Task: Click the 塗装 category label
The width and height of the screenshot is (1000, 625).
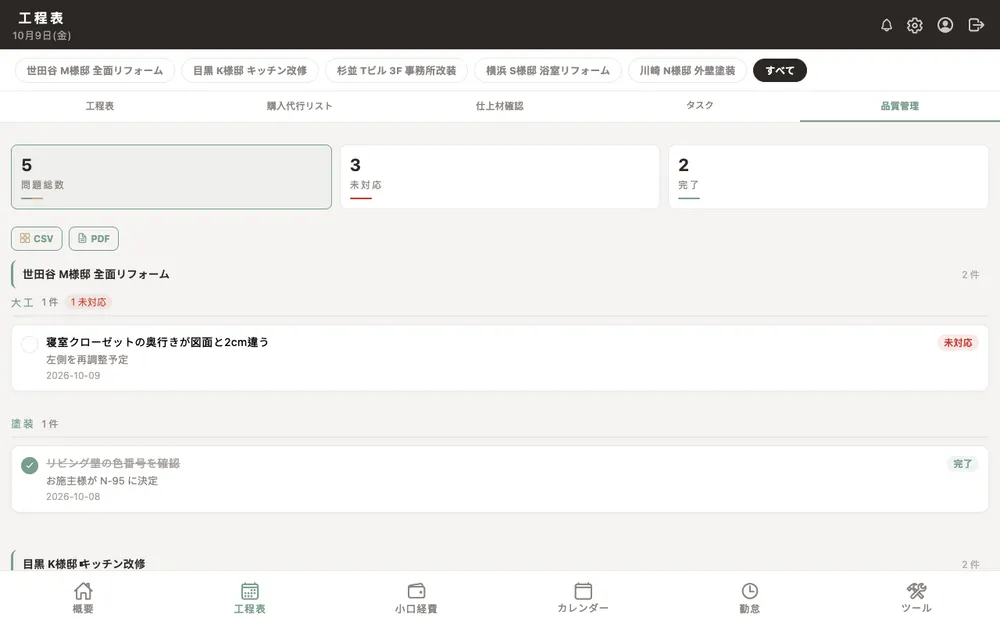Action: [22, 423]
